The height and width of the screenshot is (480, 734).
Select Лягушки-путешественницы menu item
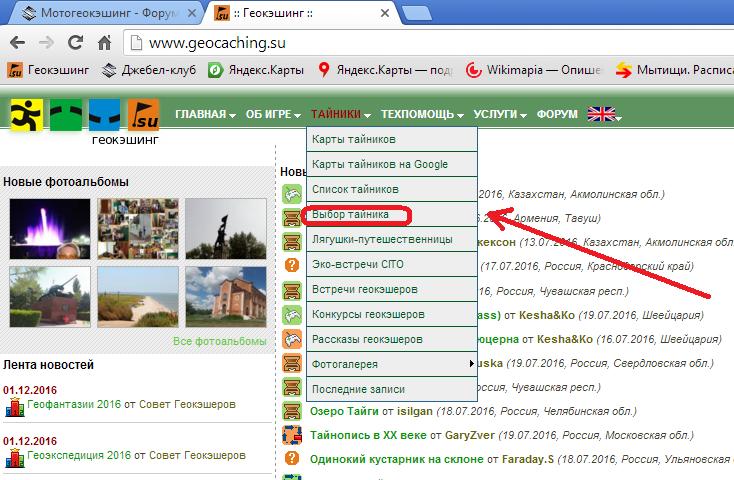tap(392, 239)
